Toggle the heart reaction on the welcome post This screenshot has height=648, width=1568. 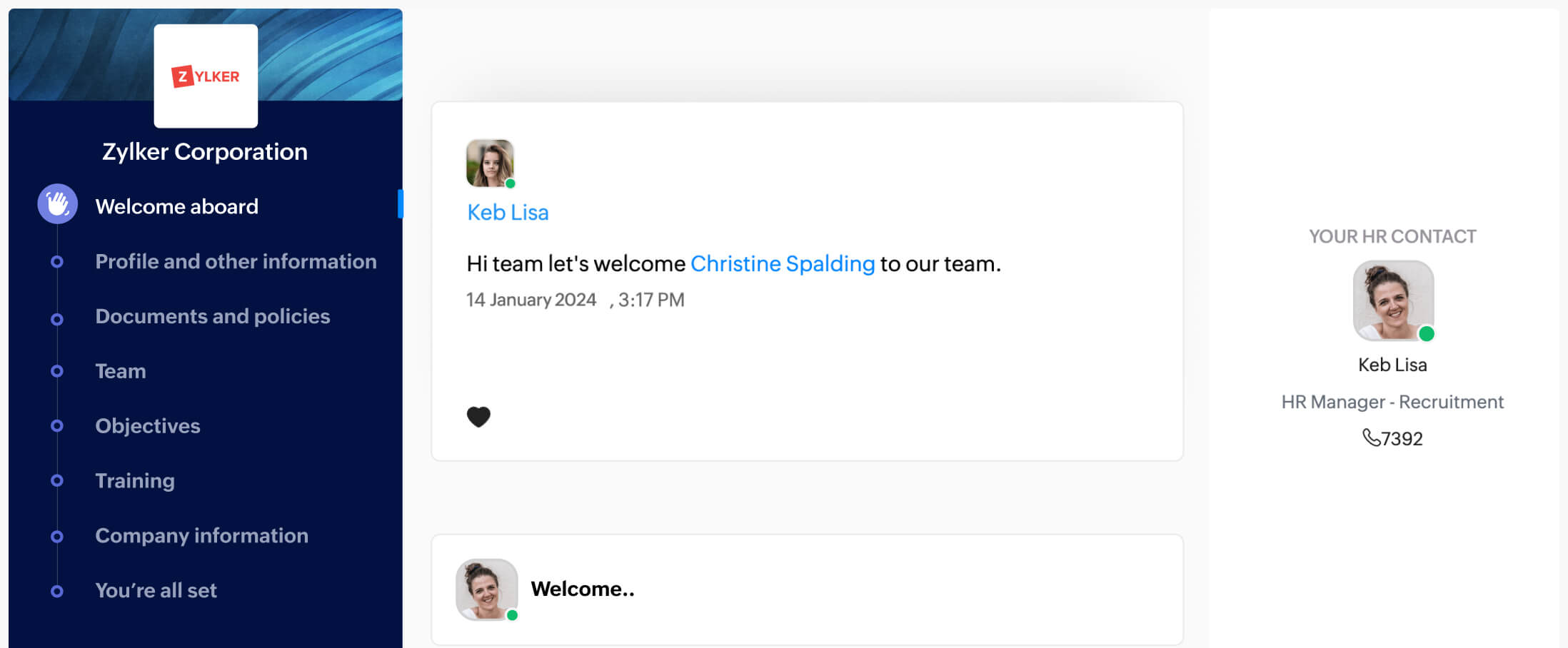point(478,415)
